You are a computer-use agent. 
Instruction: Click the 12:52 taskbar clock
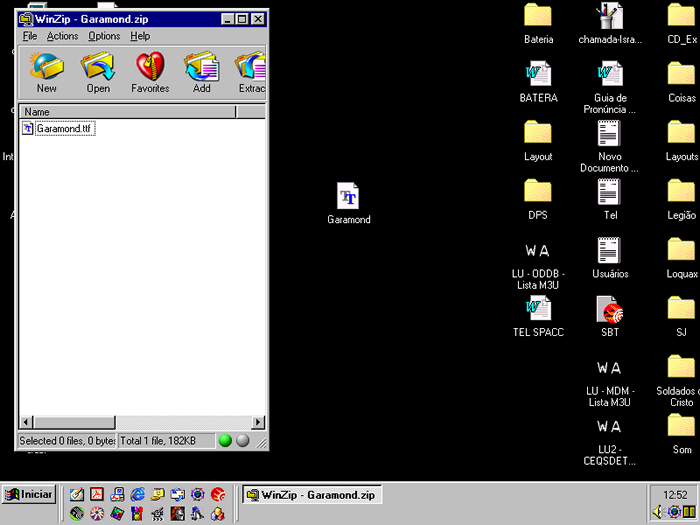coord(675,495)
